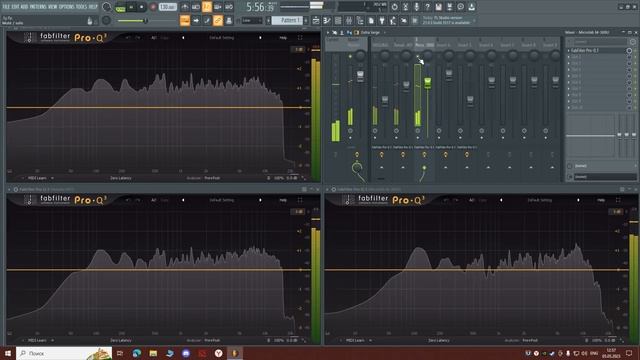
Task: Open the FILE menu
Action: pos(6,7)
